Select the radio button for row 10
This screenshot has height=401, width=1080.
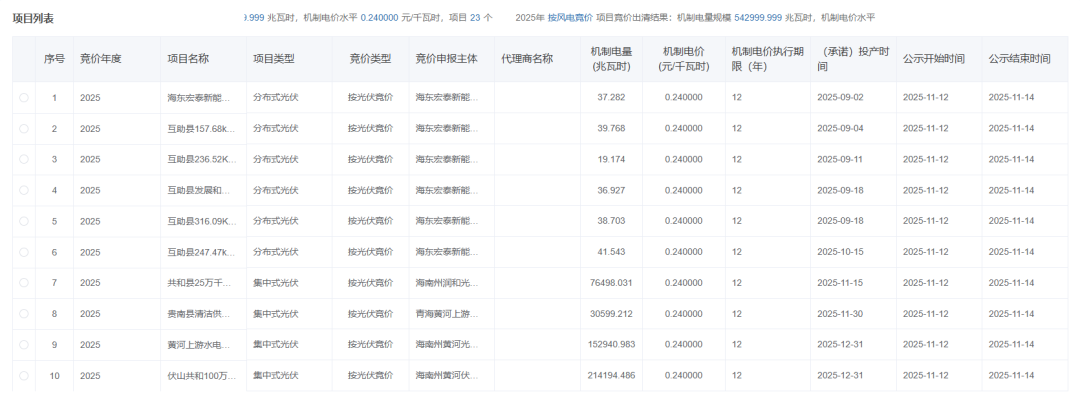click(24, 376)
